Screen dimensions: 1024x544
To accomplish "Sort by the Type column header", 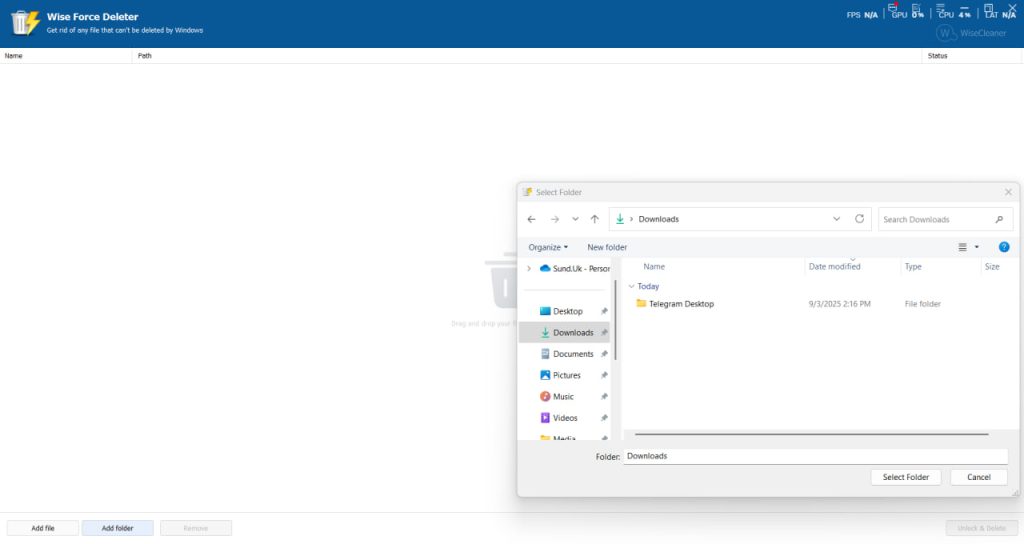I will tap(913, 266).
